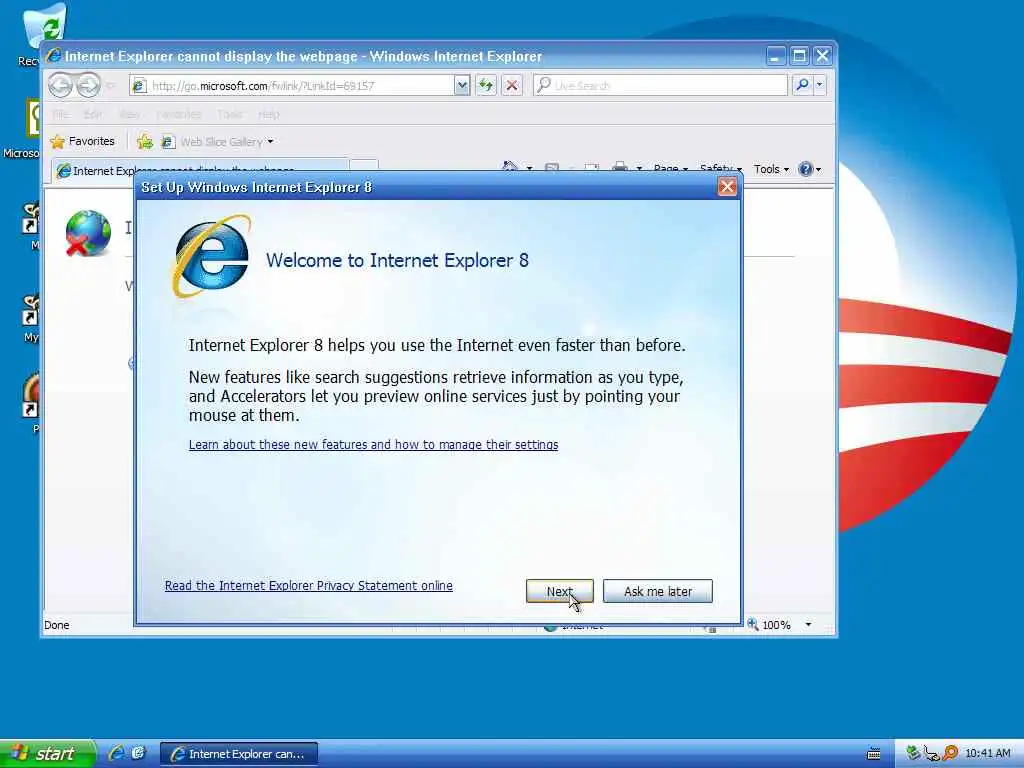
Task: Open the File menu in Internet Explorer
Action: click(61, 114)
